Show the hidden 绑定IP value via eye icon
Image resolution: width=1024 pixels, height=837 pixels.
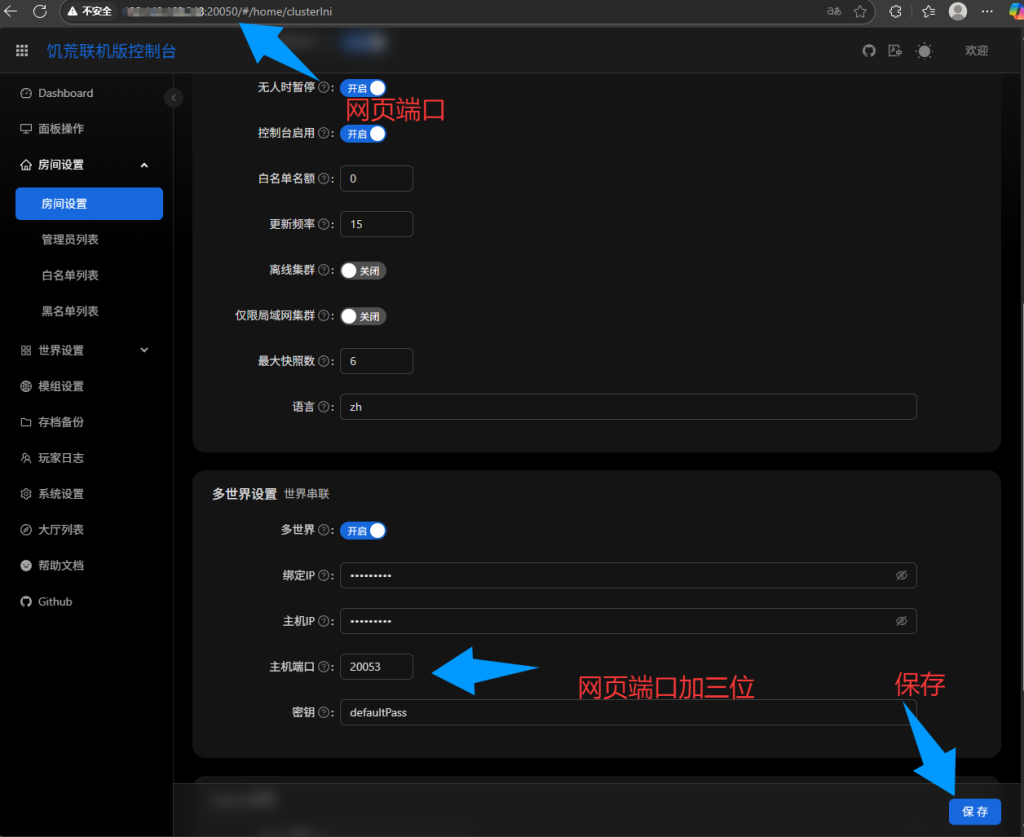[x=901, y=576]
